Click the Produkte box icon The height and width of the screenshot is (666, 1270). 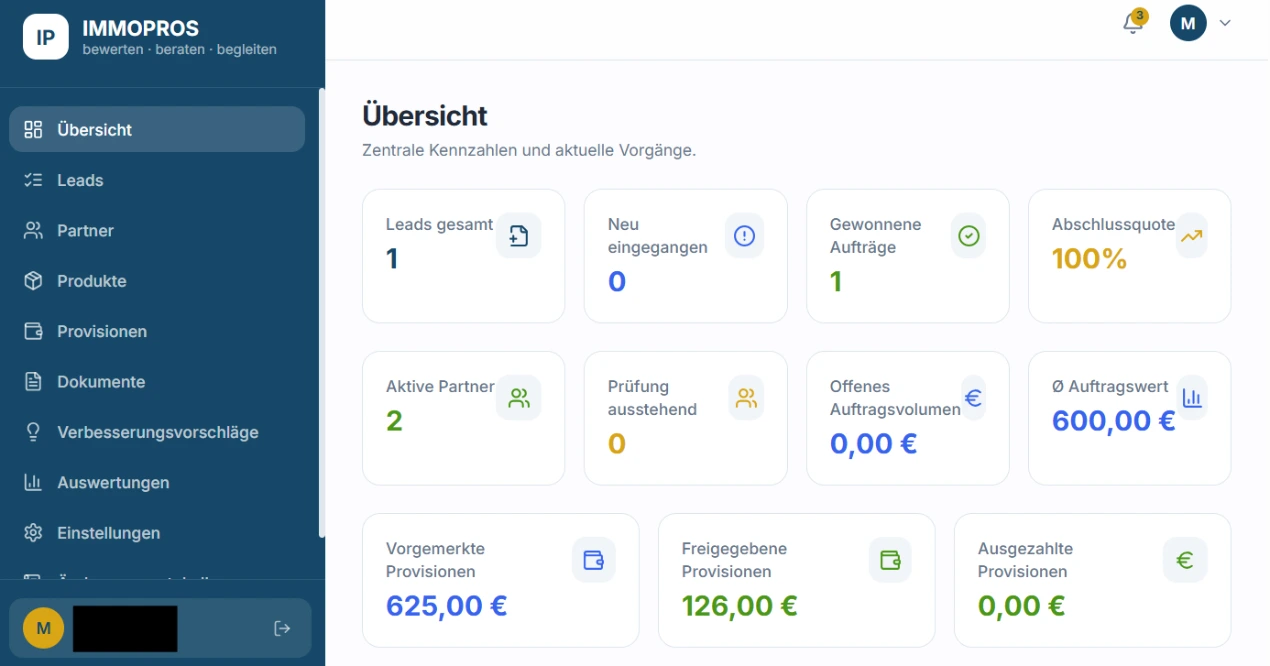(33, 281)
